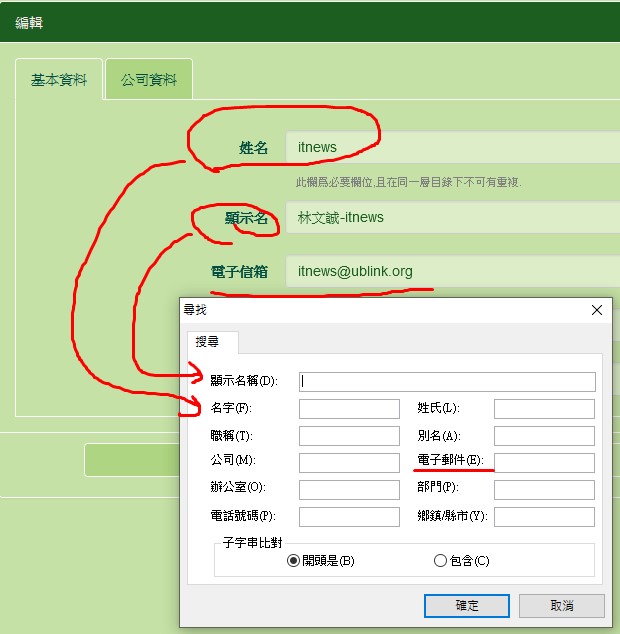Image resolution: width=620 pixels, height=634 pixels.
Task: Click the 姓名 field containing itnews
Action: pyautogui.click(x=450, y=147)
